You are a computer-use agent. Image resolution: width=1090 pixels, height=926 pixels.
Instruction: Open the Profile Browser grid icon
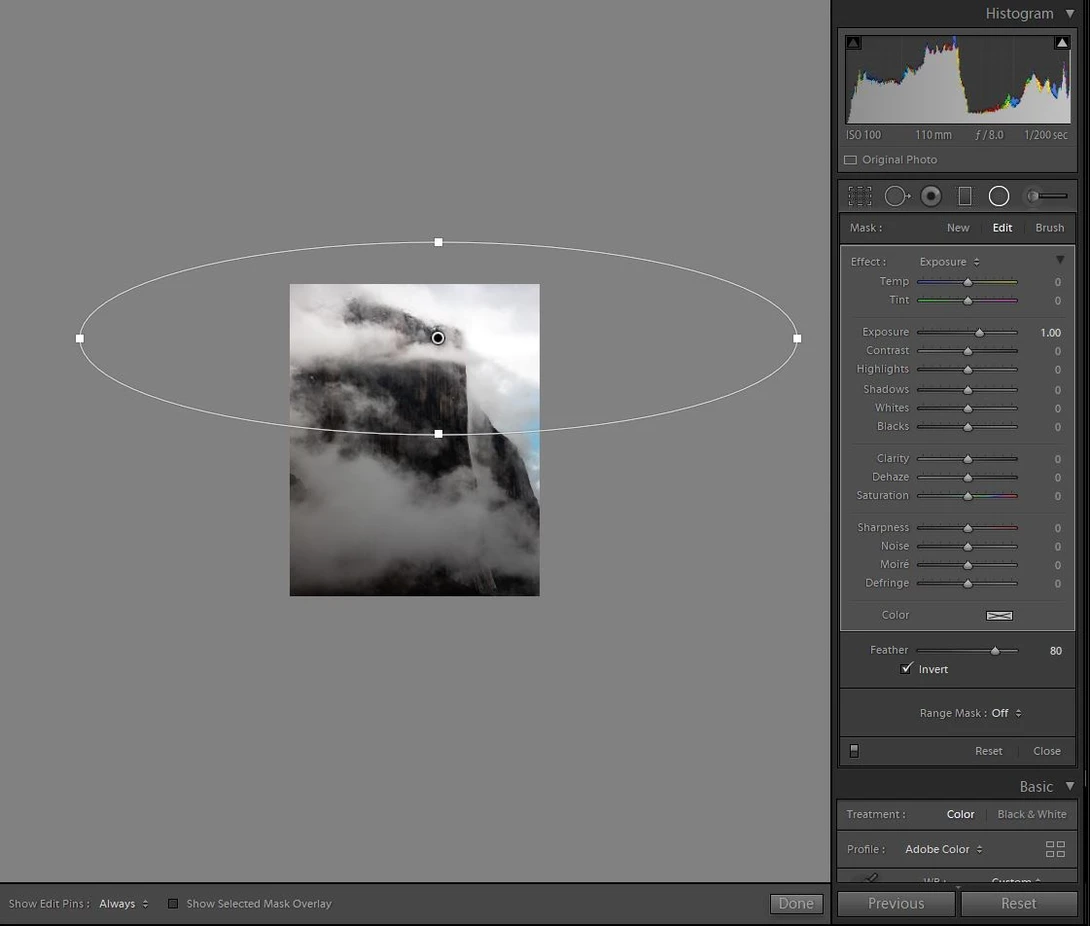1055,849
